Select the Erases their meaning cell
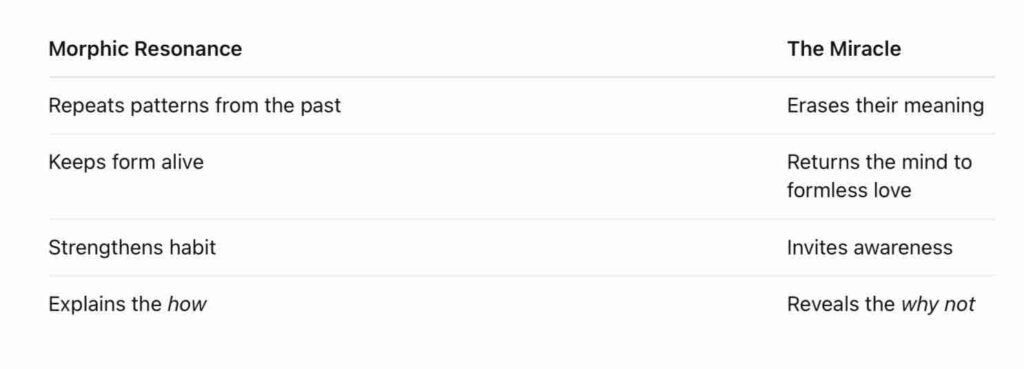The height and width of the screenshot is (369, 1024). click(x=886, y=106)
